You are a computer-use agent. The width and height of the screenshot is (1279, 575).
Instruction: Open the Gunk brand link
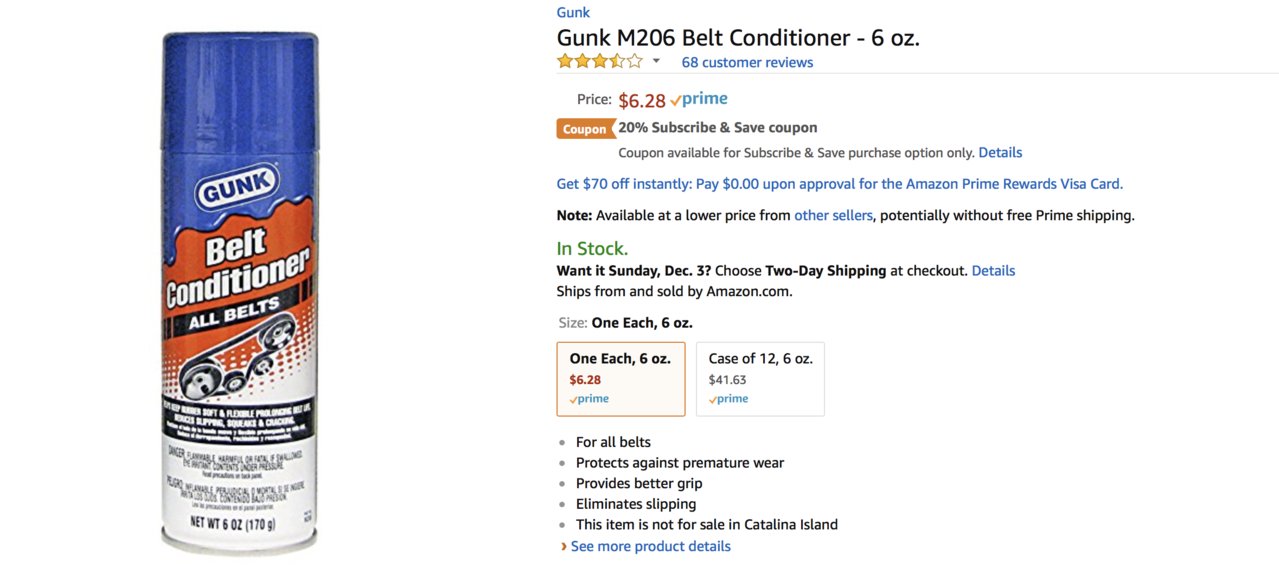click(573, 13)
